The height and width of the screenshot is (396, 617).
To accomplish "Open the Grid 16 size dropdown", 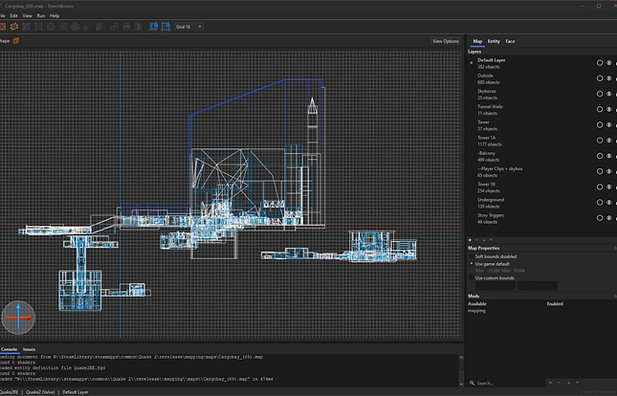I will [x=189, y=26].
